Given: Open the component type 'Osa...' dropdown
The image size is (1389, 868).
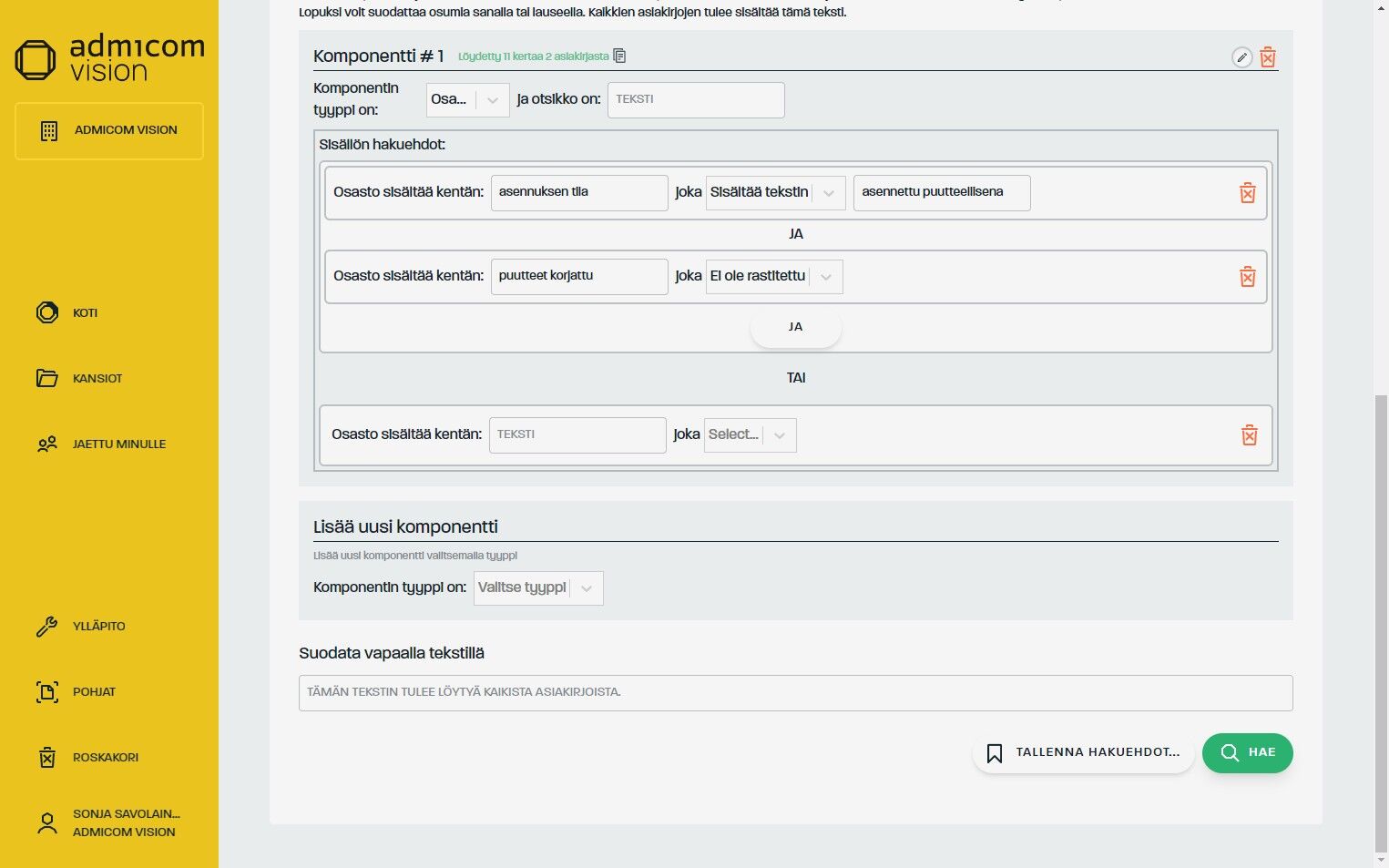Looking at the screenshot, I should pyautogui.click(x=467, y=100).
